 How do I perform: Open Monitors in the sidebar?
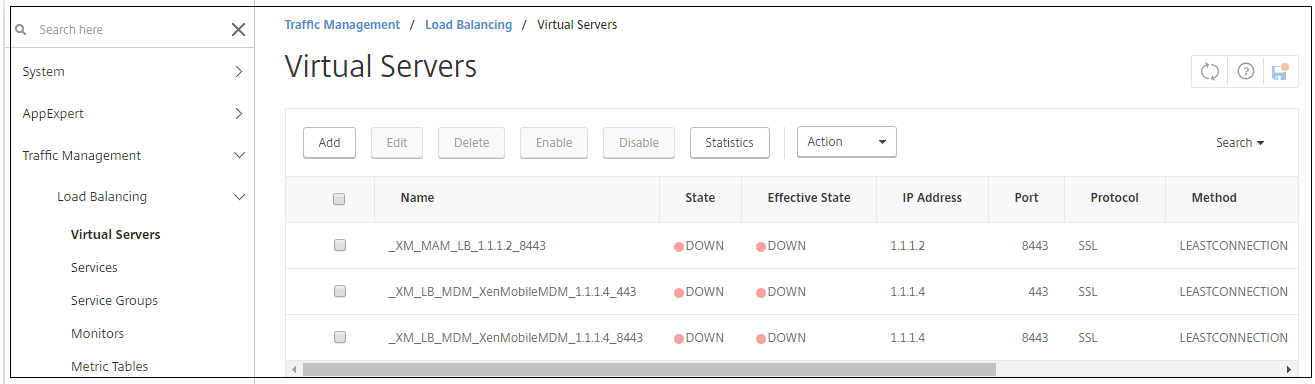coord(97,334)
